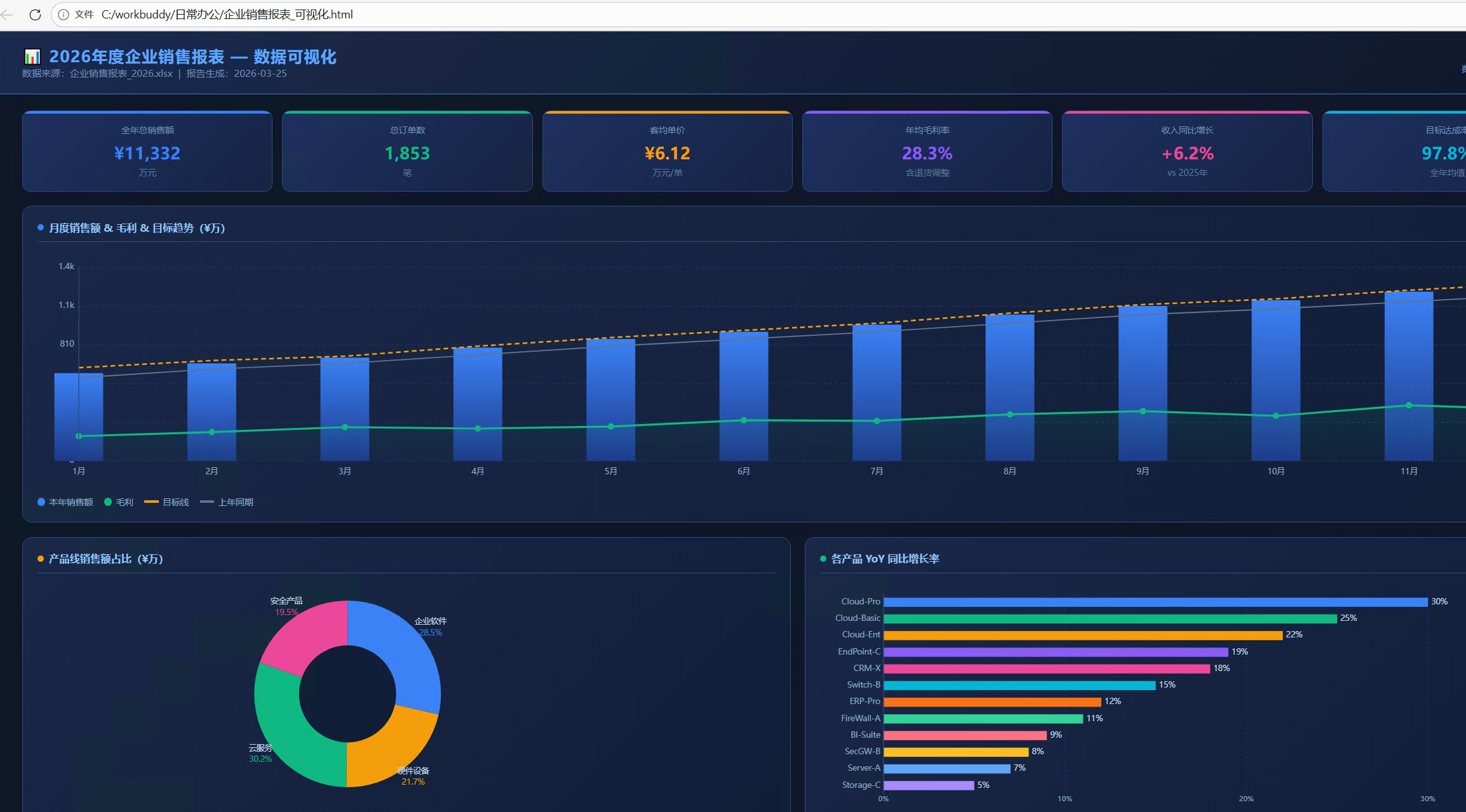Click the 年均毛利率 28.3% card
Viewport: 1466px width, 812px height.
click(x=927, y=152)
